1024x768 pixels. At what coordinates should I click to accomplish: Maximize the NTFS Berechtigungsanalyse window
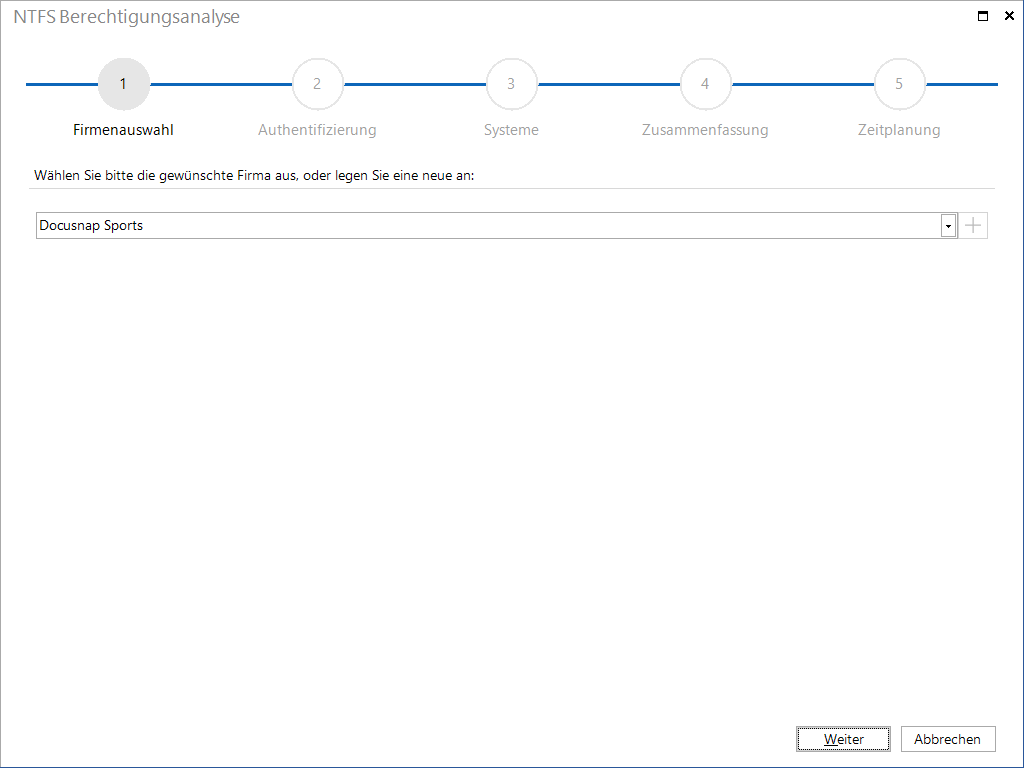click(x=982, y=16)
